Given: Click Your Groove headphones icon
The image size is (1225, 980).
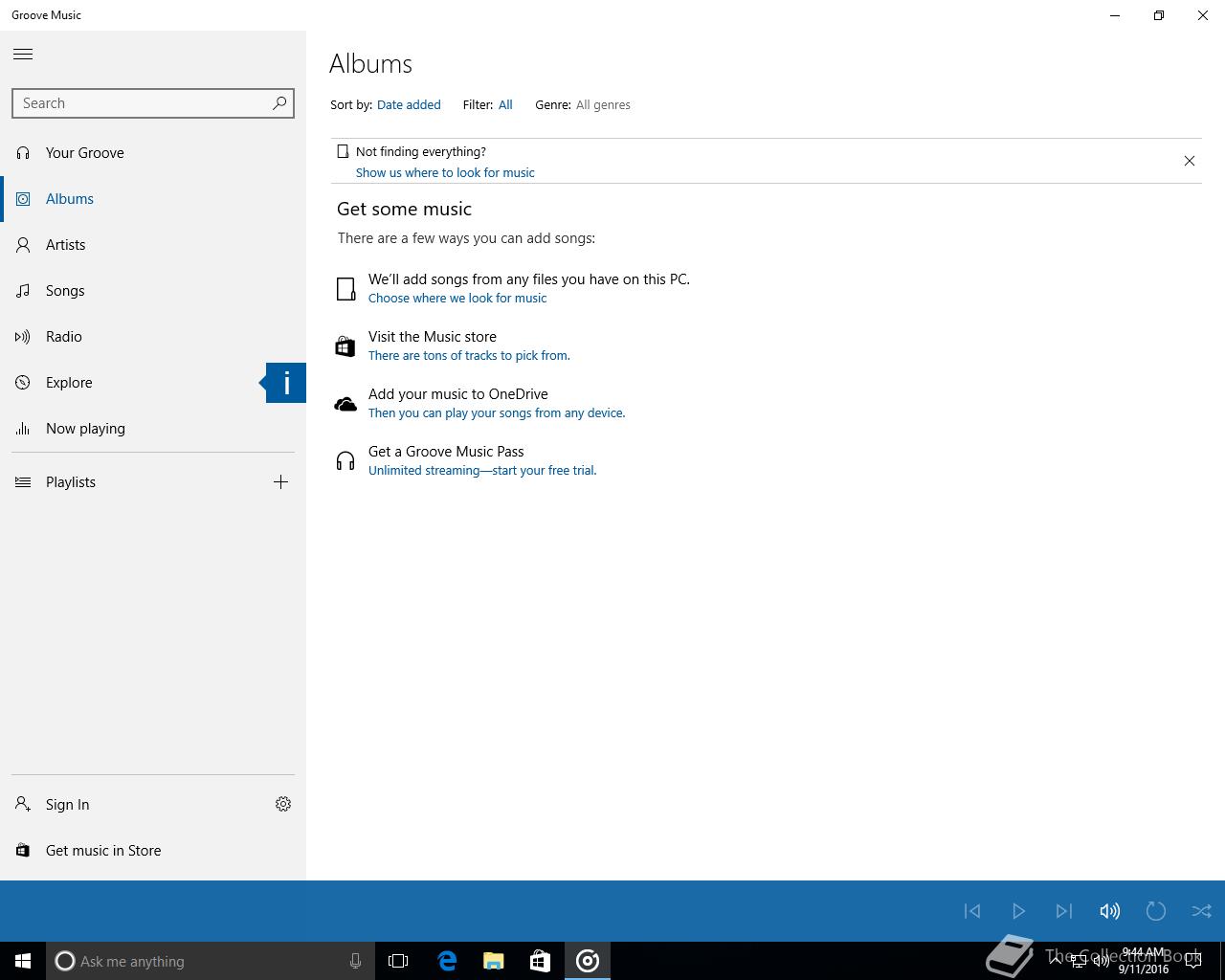Looking at the screenshot, I should (23, 153).
